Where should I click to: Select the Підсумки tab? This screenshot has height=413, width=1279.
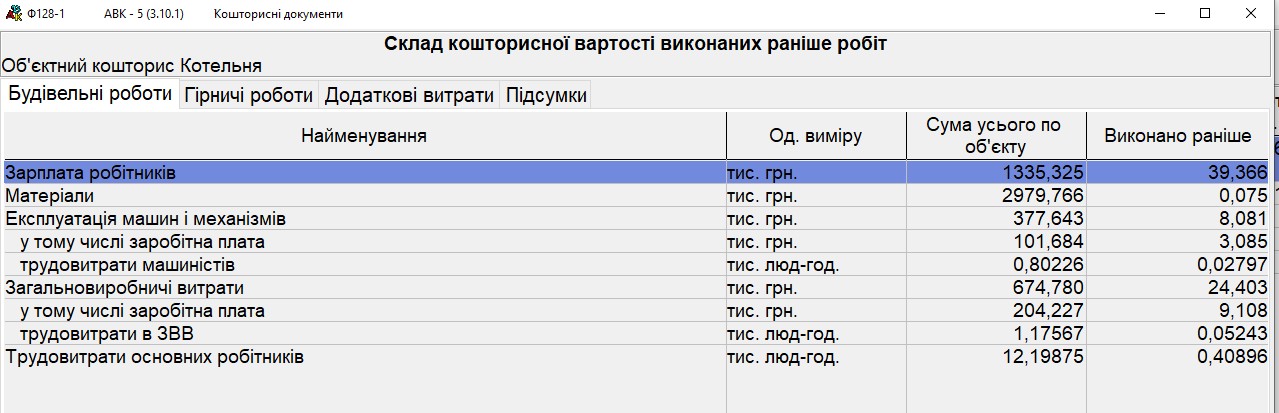coord(545,96)
